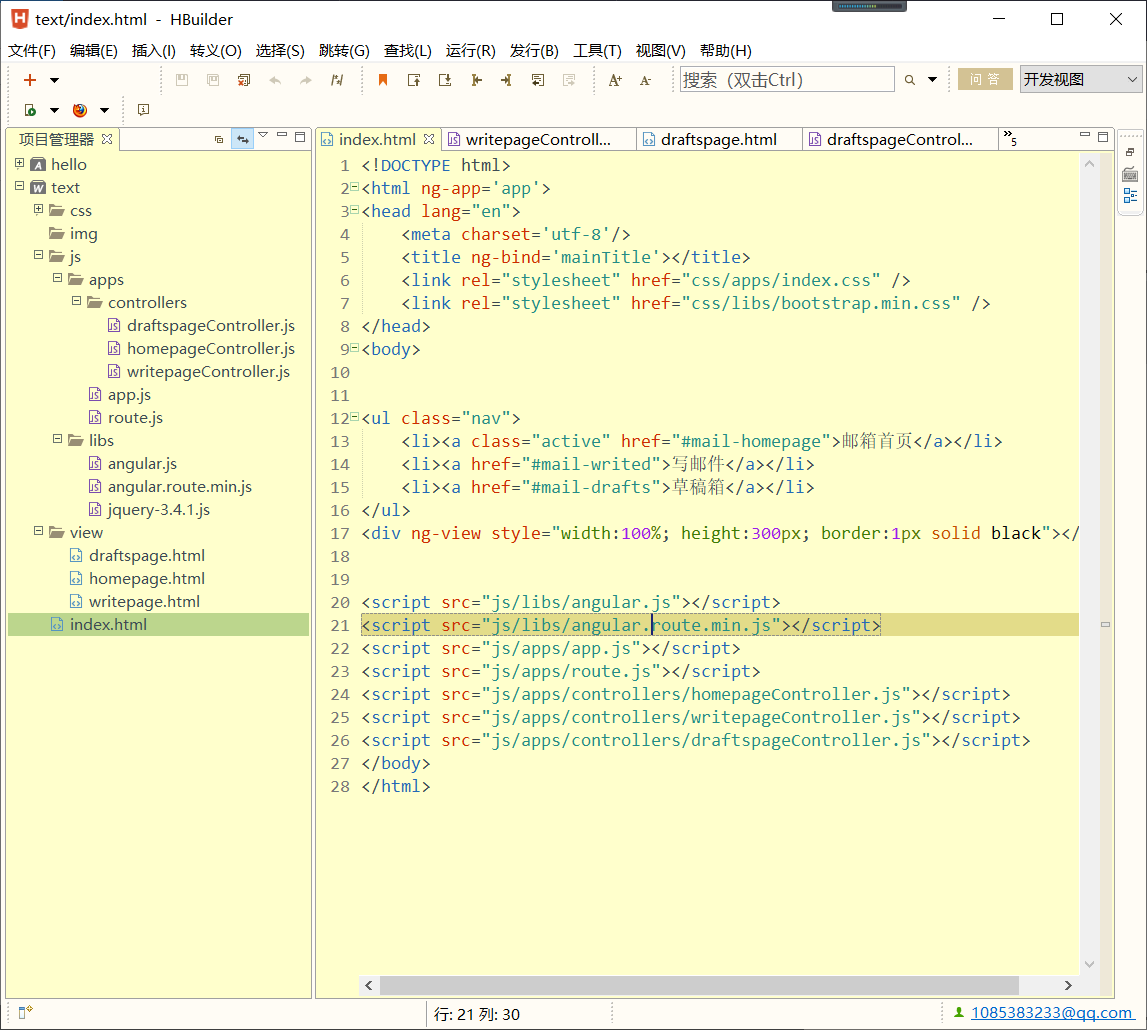The image size is (1147, 1030).
Task: Collapse the text project node
Action: 20,186
